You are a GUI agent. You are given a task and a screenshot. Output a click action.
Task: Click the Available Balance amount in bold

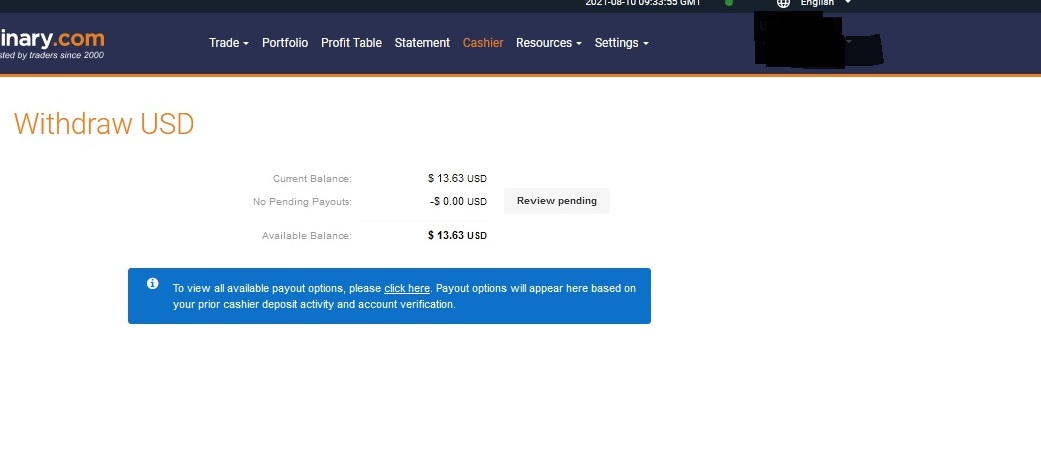(457, 235)
